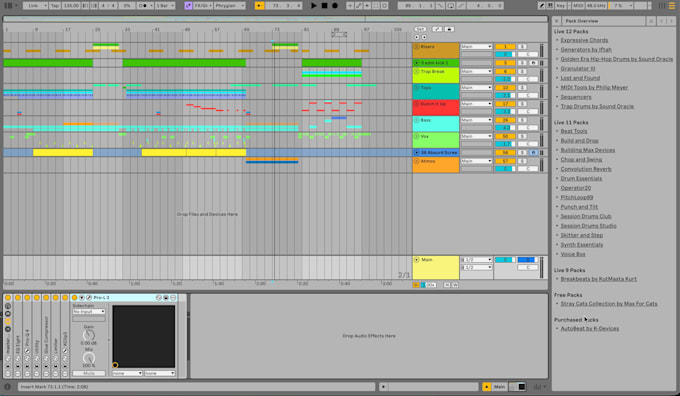Image resolution: width=680 pixels, height=396 pixels.
Task: Select the tempo field showing 135.00
Action: [x=71, y=6]
